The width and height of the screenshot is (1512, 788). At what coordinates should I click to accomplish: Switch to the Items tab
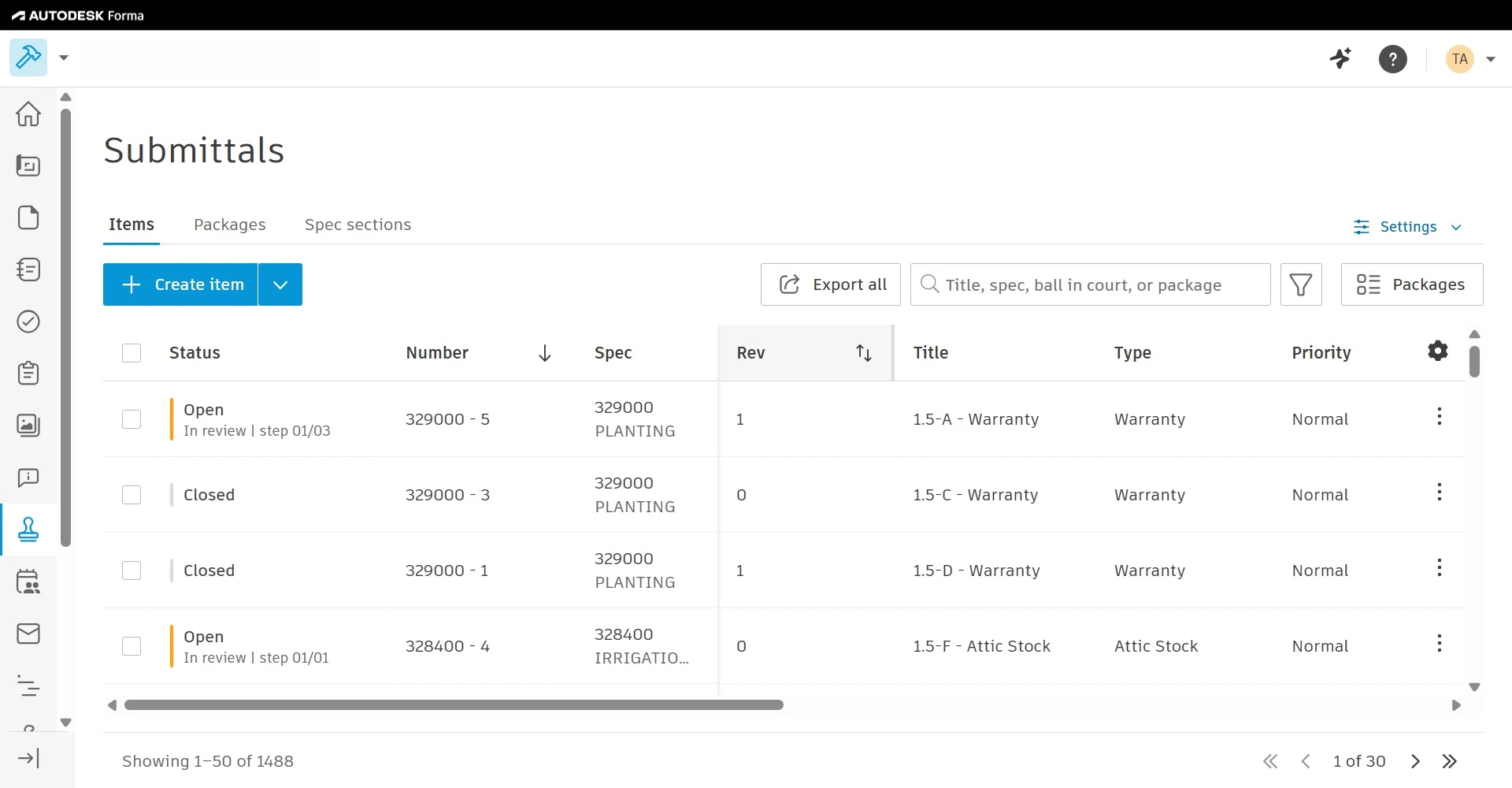(x=132, y=225)
